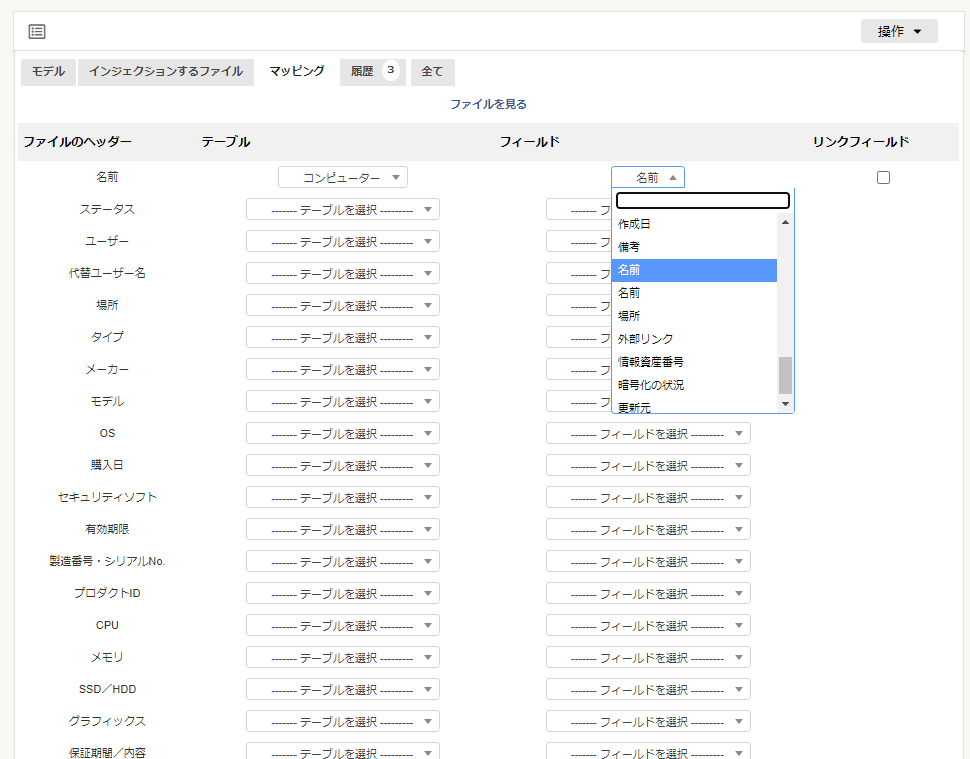Expand the field dropdown for CPU row

[648, 626]
